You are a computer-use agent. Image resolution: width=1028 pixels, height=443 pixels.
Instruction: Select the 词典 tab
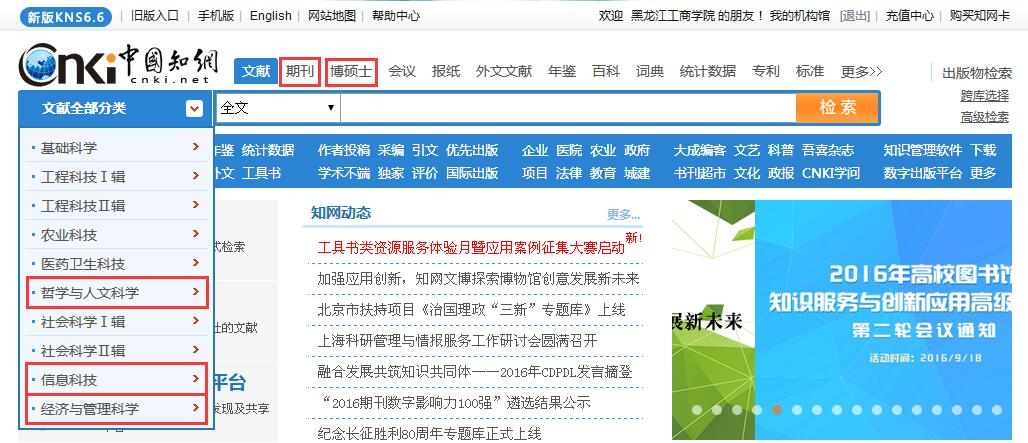tap(650, 71)
